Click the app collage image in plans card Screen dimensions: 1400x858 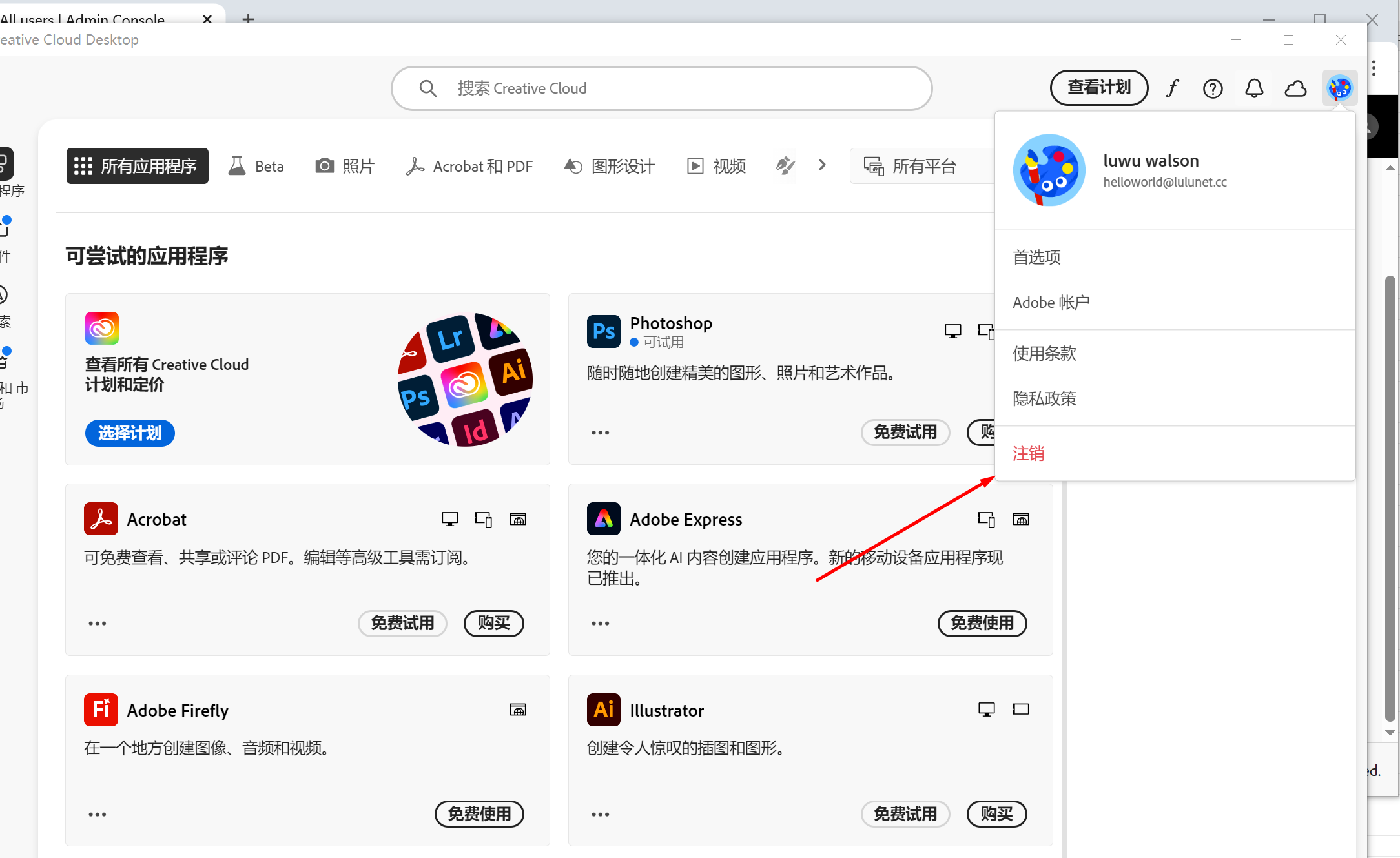pyautogui.click(x=466, y=379)
